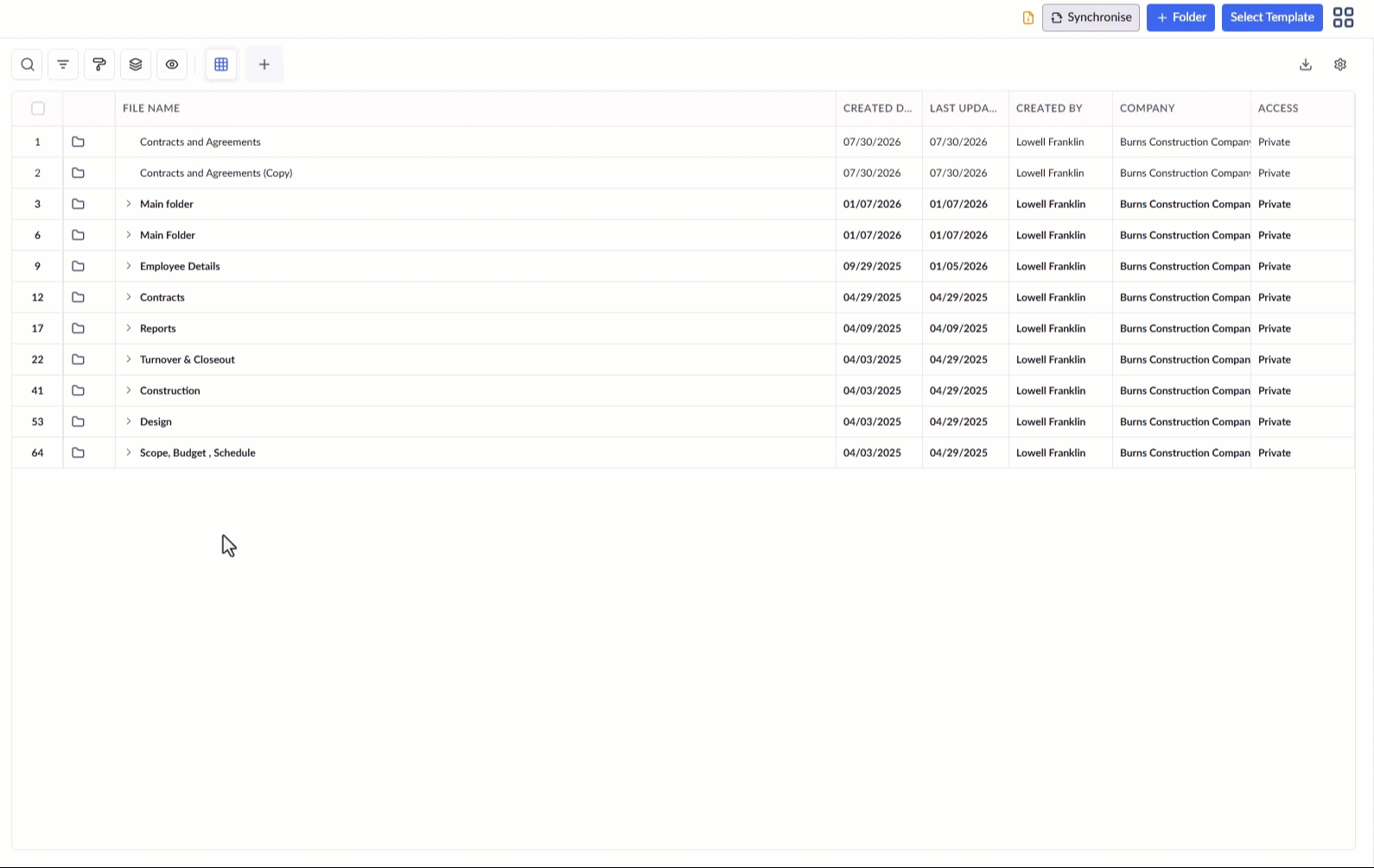This screenshot has width=1374, height=868.
Task: Select 'Scope, Budget , Schedule' folder name
Action: 198,453
